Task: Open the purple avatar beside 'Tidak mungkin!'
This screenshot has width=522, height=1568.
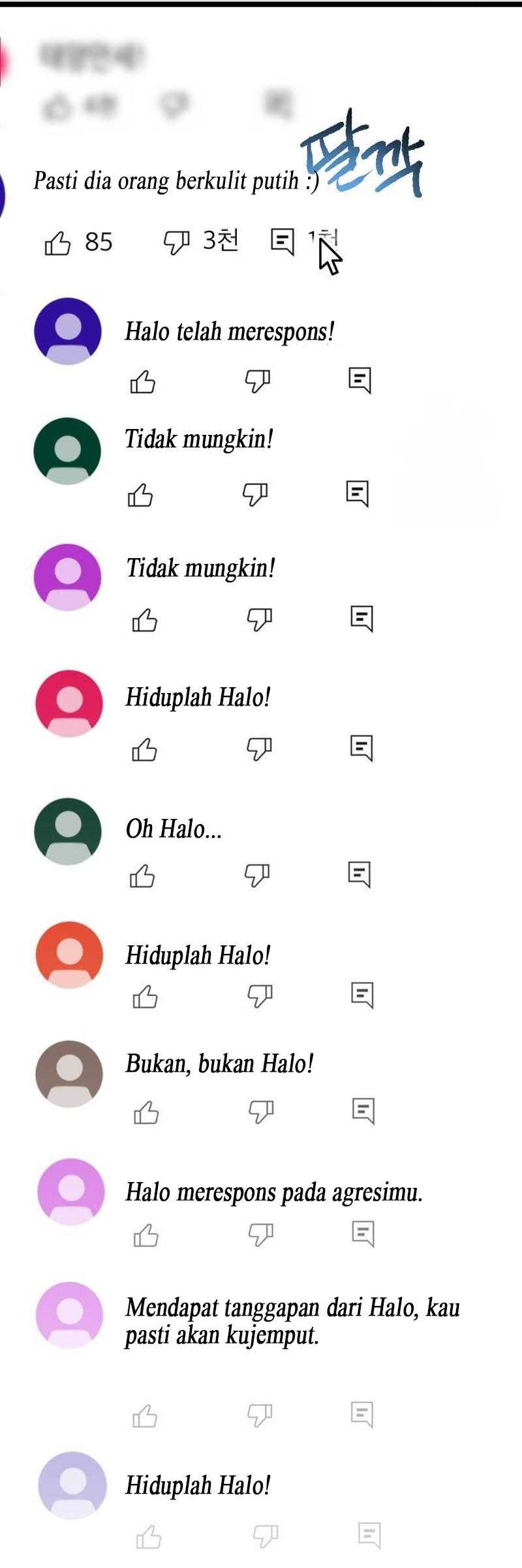Action: pyautogui.click(x=68, y=577)
